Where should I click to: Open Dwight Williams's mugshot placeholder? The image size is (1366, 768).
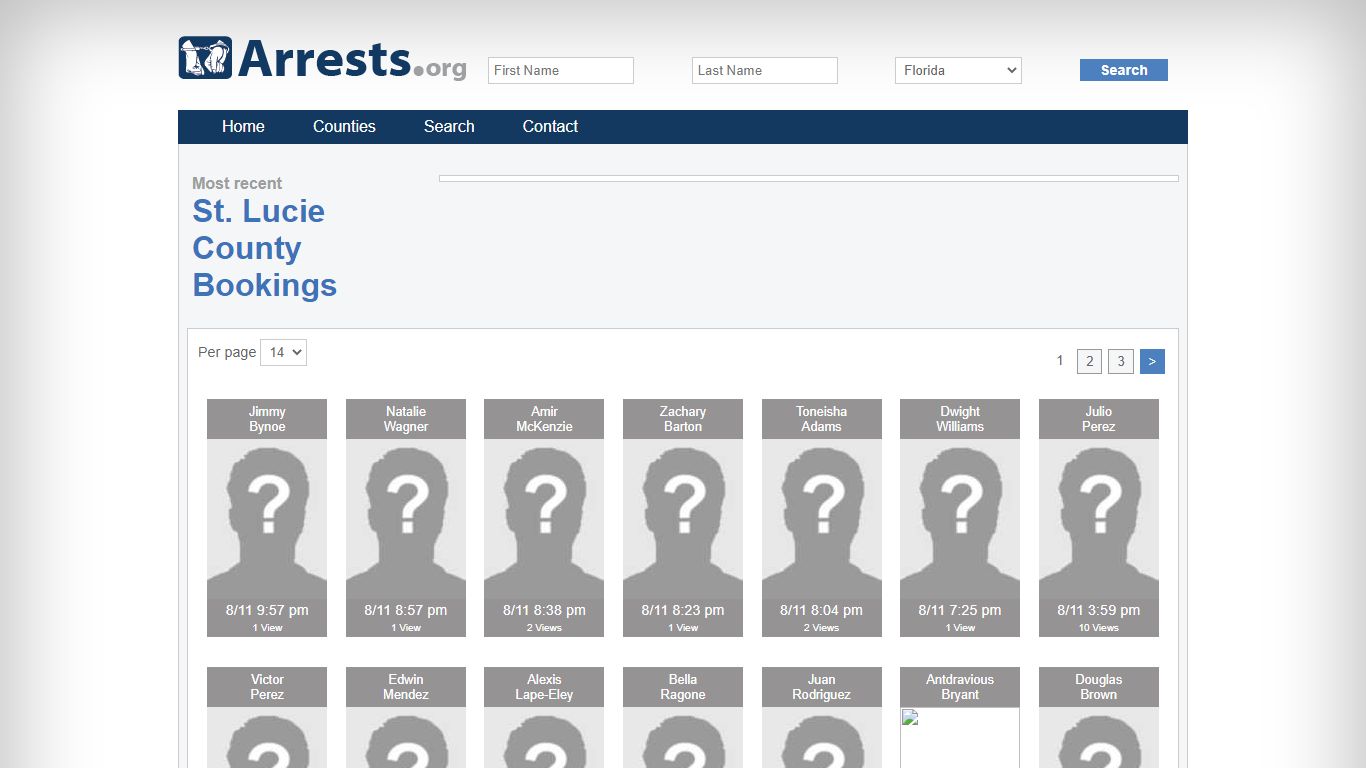pyautogui.click(x=960, y=518)
